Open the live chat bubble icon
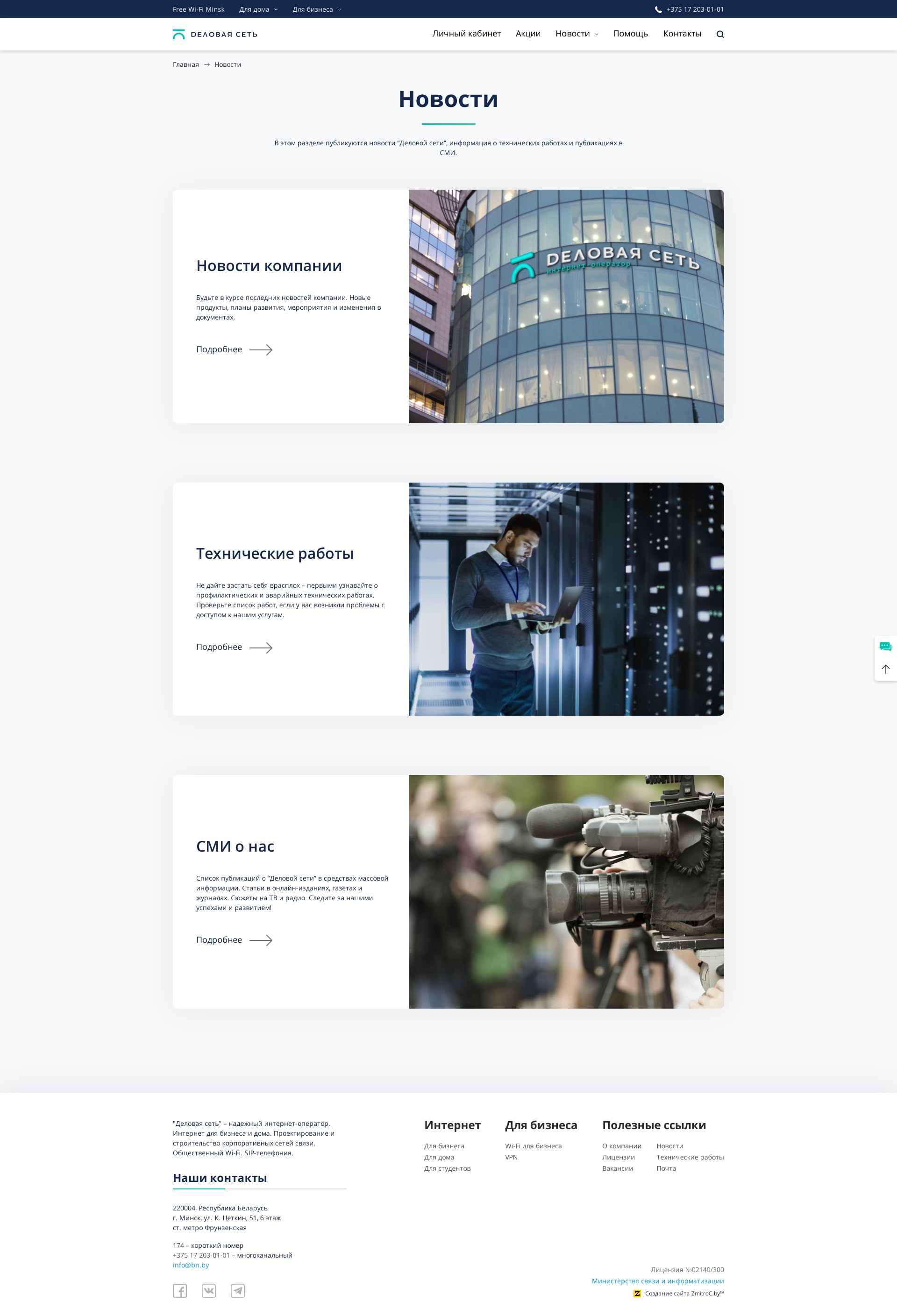897x1316 pixels. tap(885, 647)
